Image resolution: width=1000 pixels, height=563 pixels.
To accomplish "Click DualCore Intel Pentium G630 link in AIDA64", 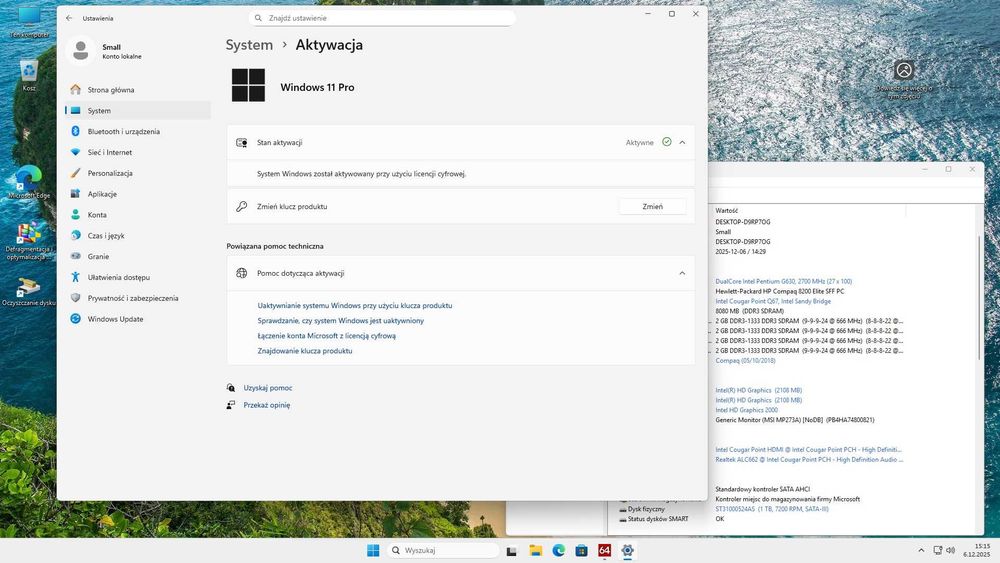I will pyautogui.click(x=783, y=281).
